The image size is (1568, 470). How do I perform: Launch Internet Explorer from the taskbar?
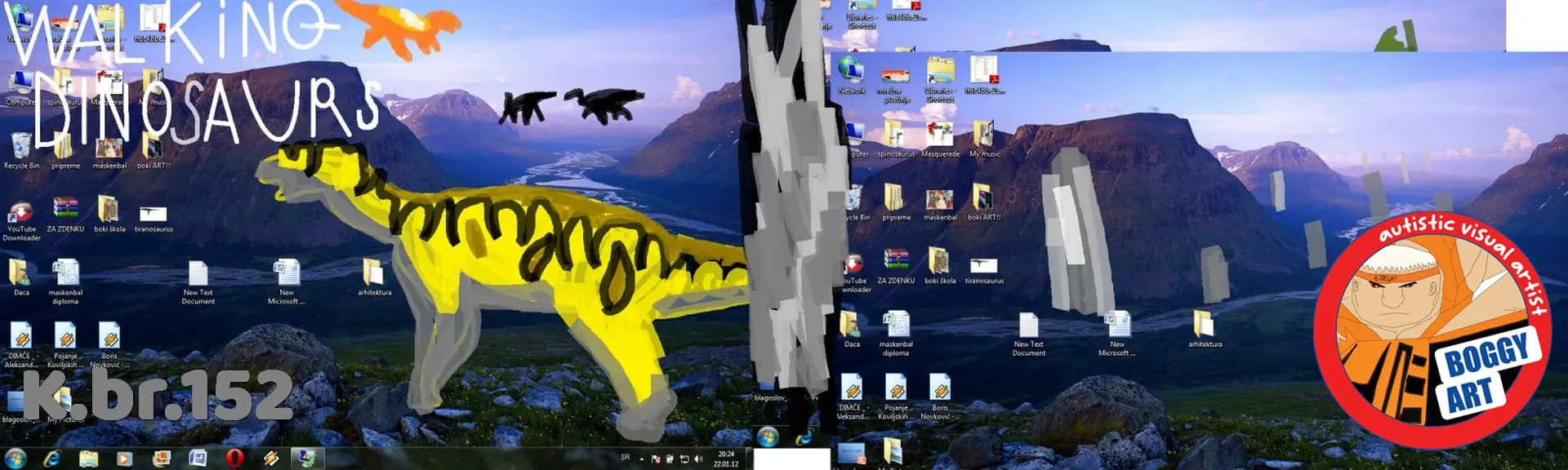(52, 459)
